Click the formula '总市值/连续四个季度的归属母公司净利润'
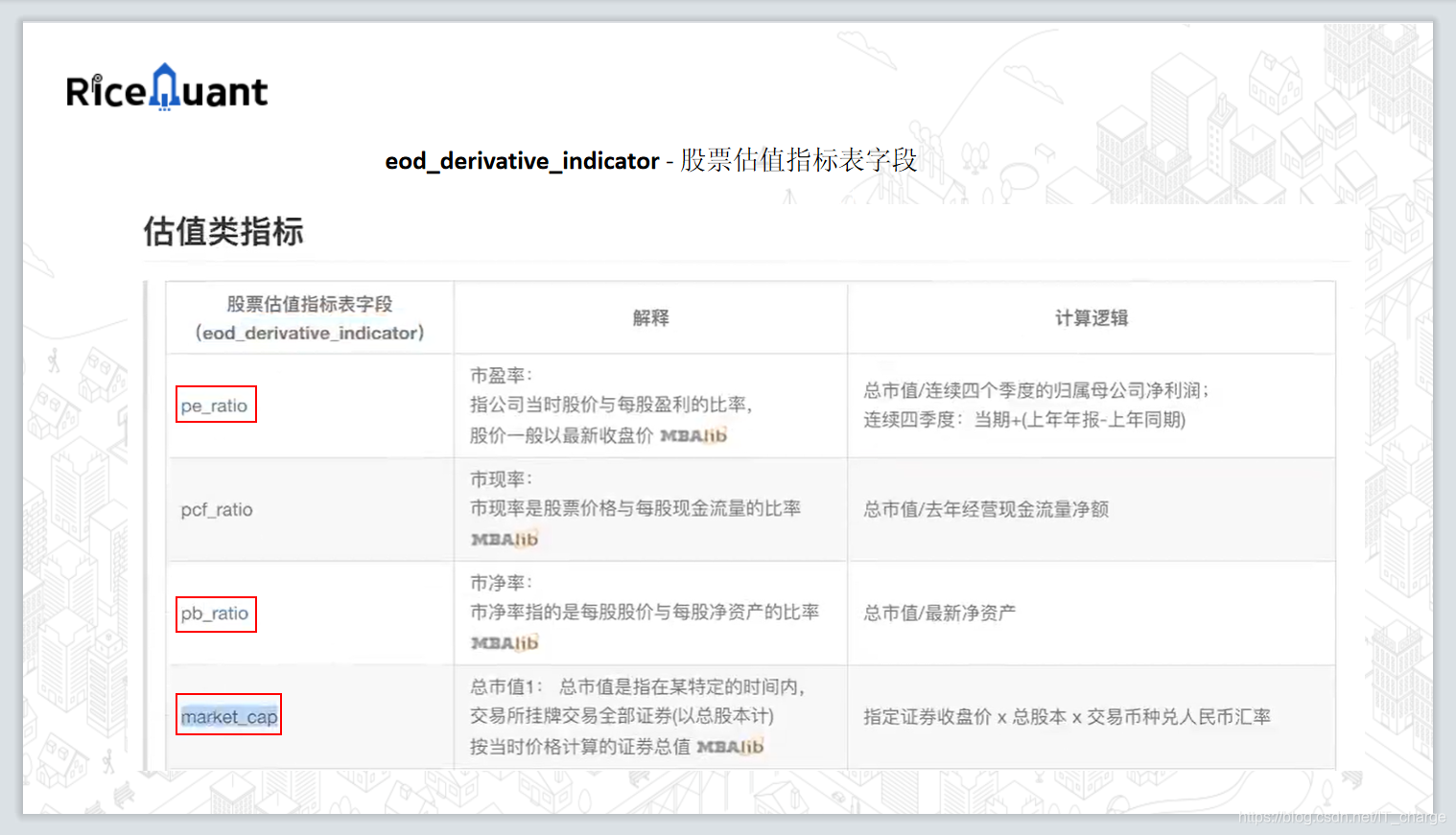 click(x=1036, y=390)
